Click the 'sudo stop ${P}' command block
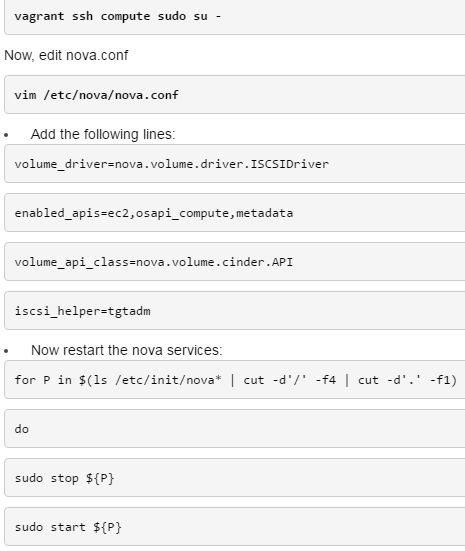 coord(234,478)
